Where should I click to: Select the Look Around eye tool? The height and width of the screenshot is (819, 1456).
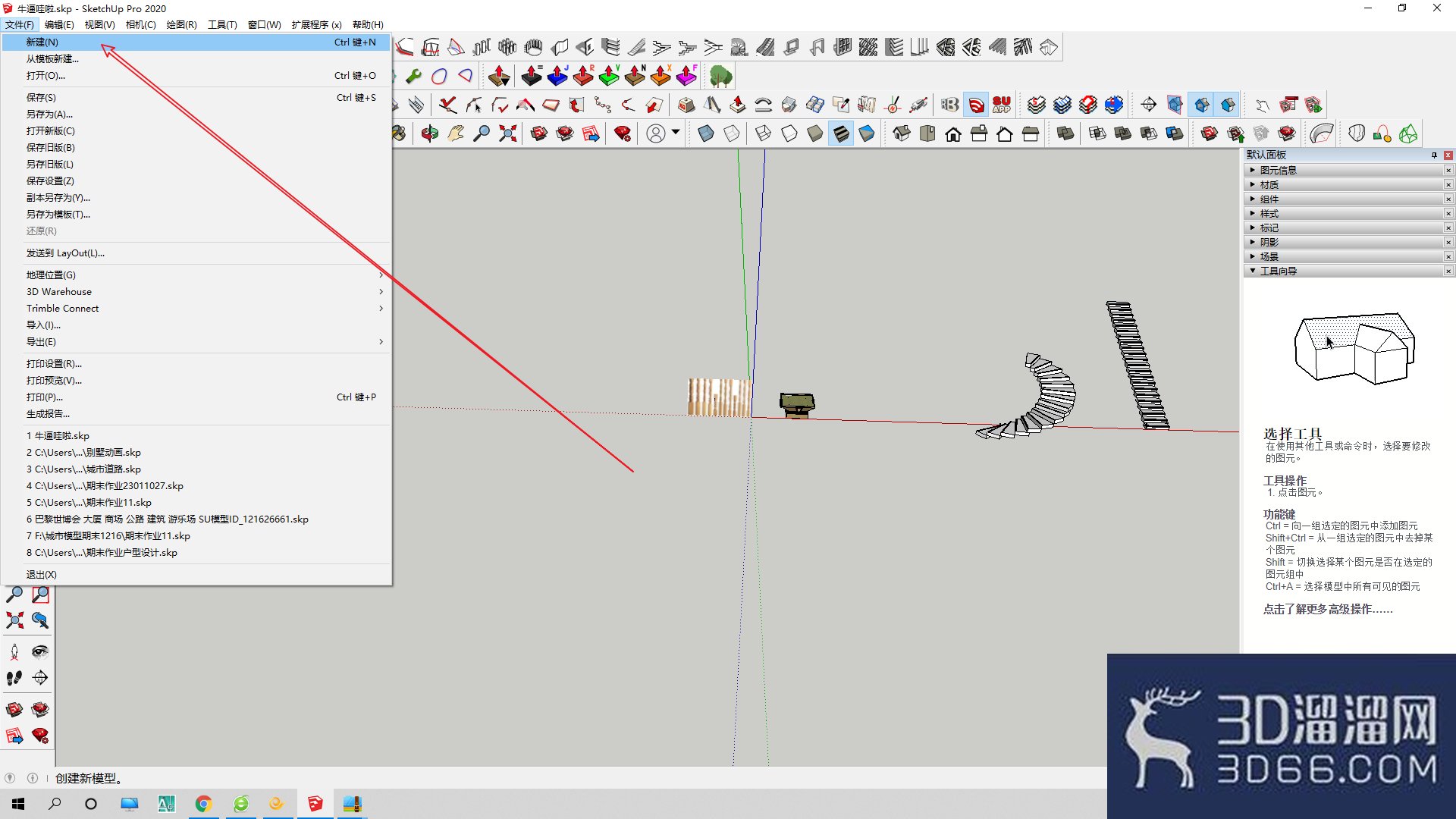click(40, 651)
